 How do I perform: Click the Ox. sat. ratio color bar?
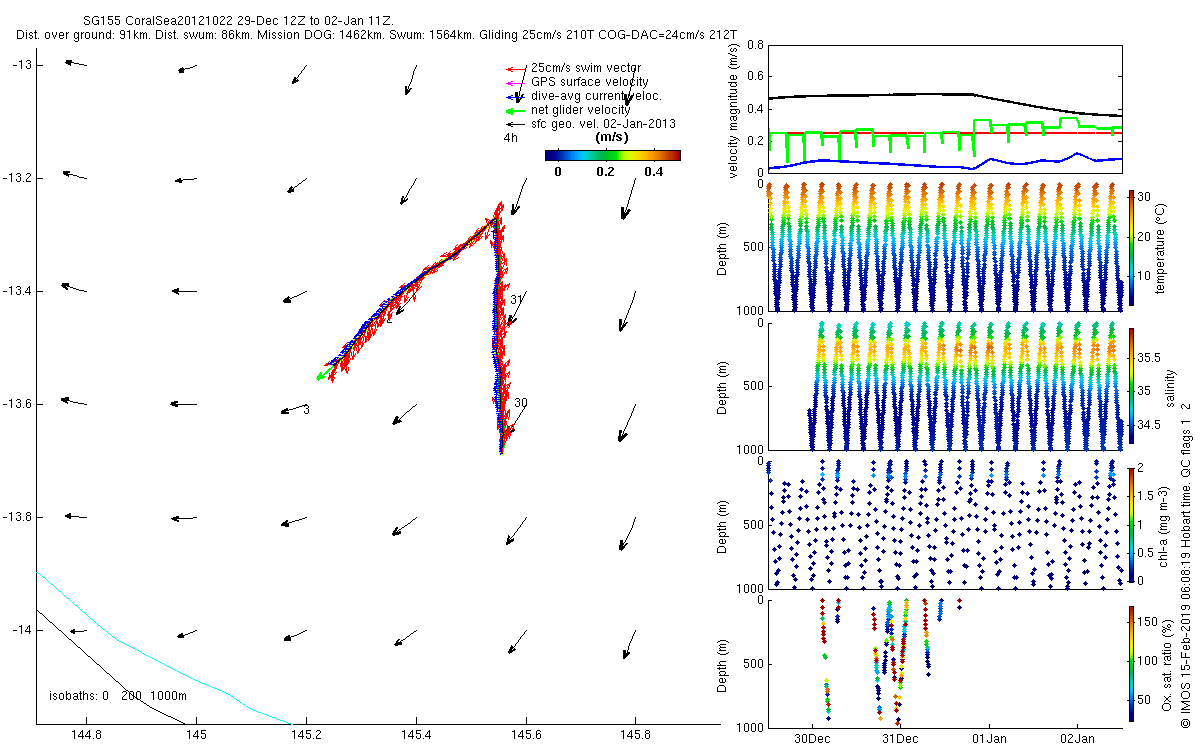click(1130, 661)
